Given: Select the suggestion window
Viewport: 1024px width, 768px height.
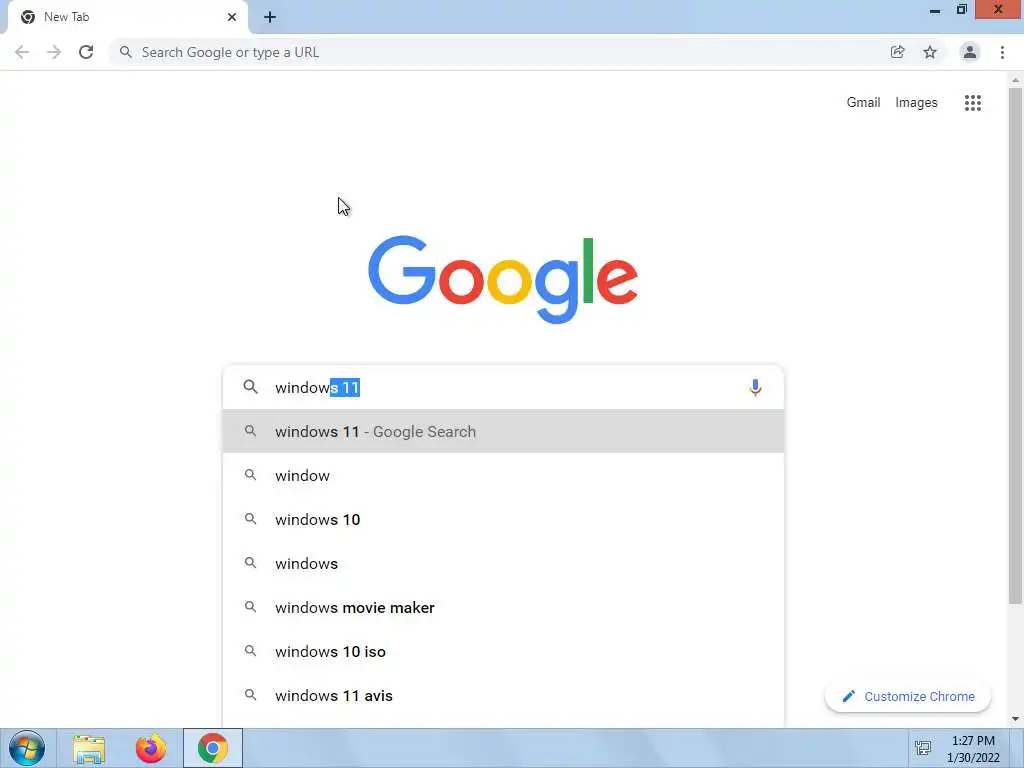Looking at the screenshot, I should [x=503, y=475].
